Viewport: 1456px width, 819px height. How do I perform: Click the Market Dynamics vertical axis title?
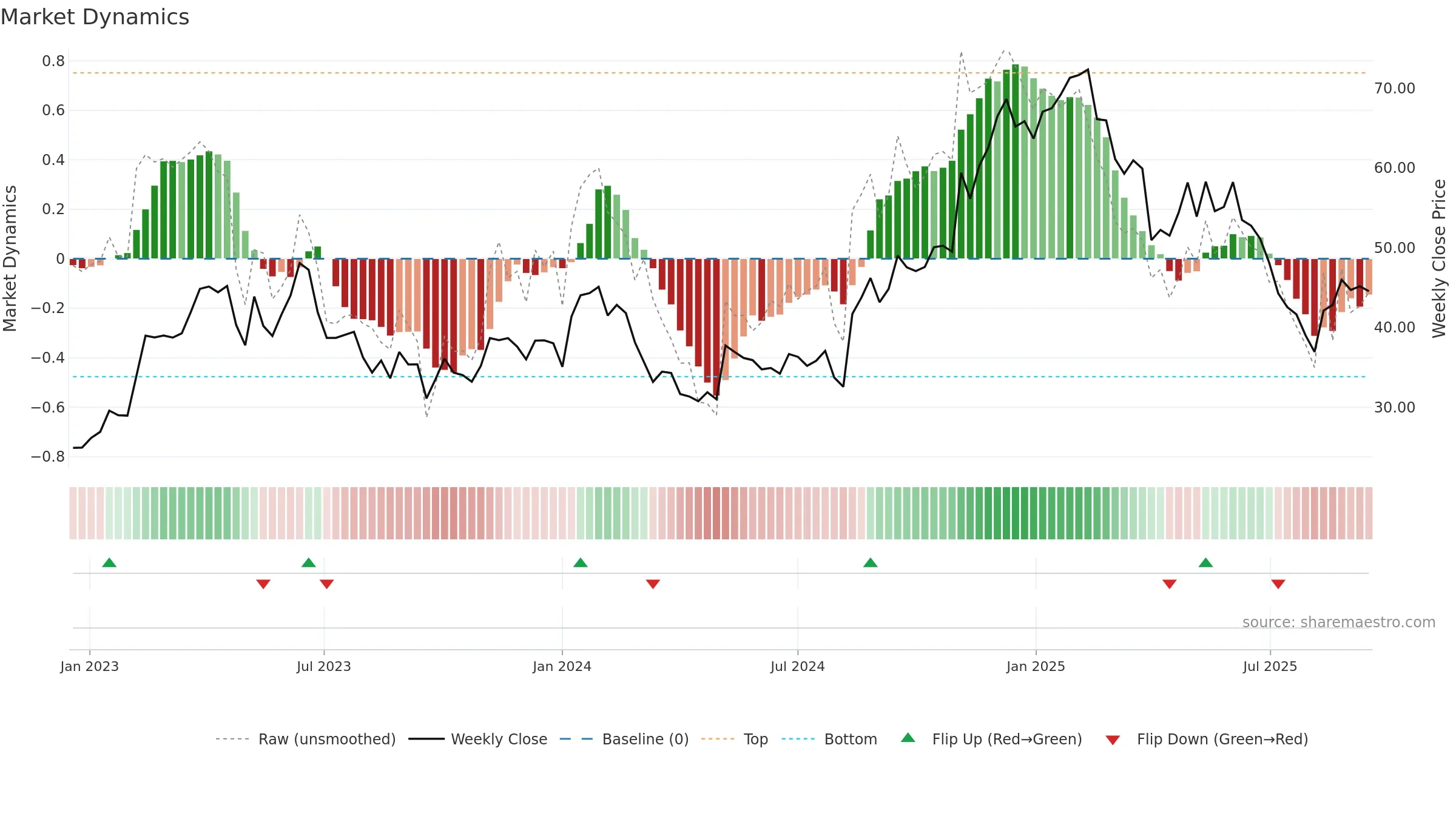click(x=10, y=258)
